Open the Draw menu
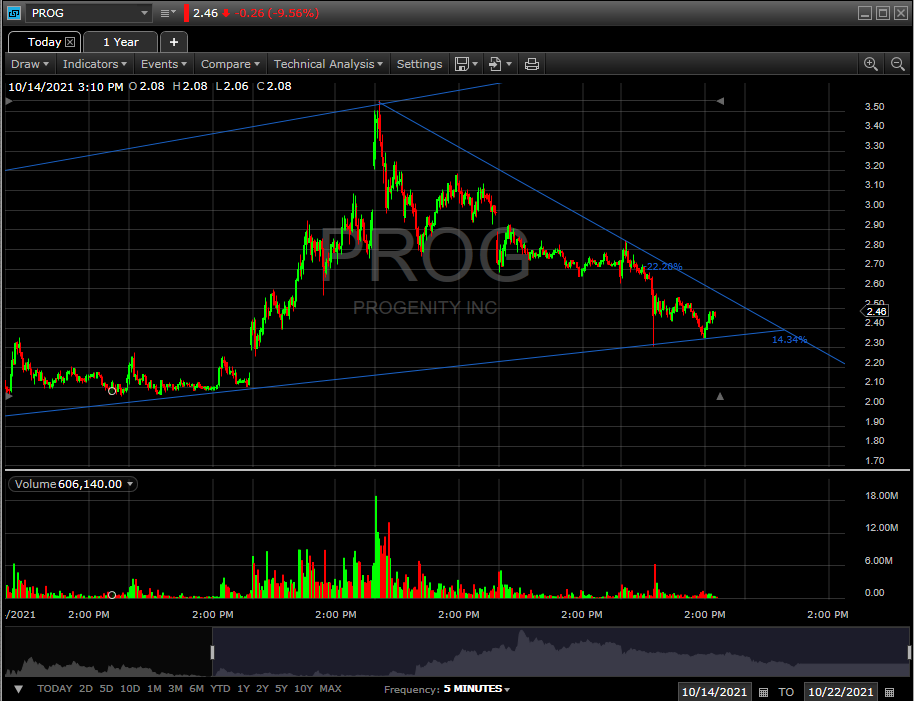This screenshot has width=914, height=701. pos(30,64)
